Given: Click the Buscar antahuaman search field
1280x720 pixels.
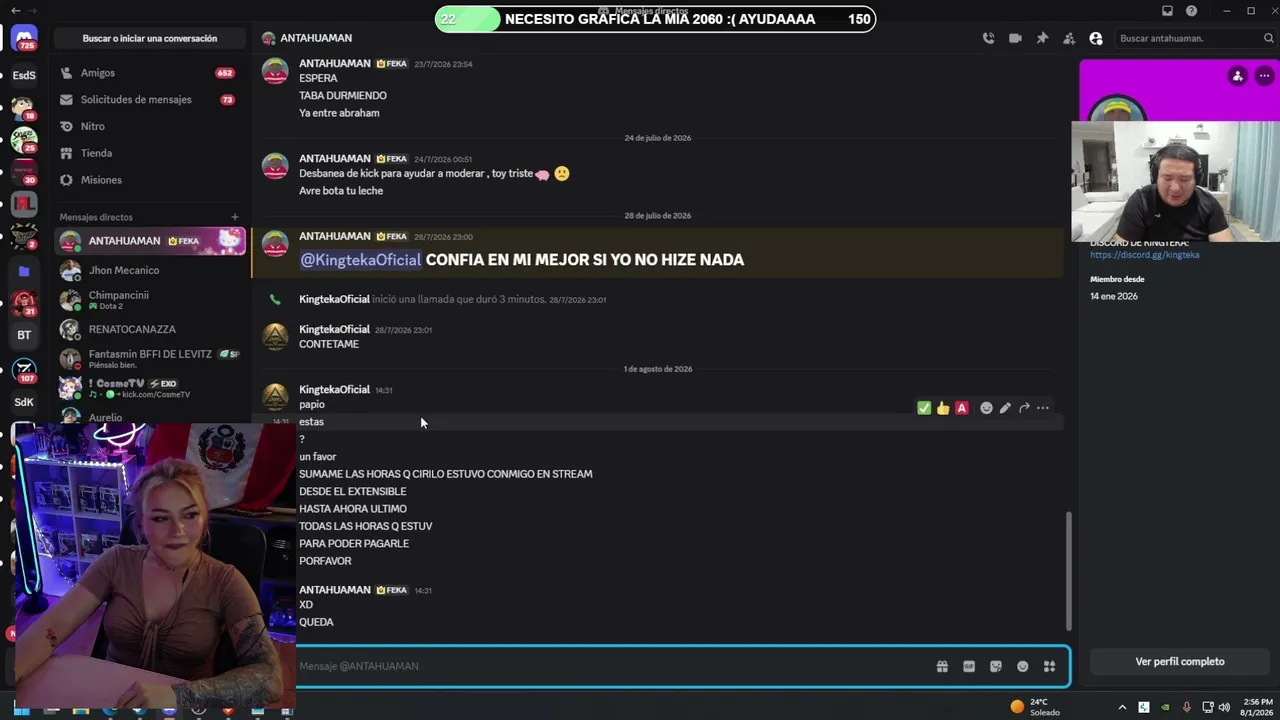Looking at the screenshot, I should click(x=1195, y=38).
